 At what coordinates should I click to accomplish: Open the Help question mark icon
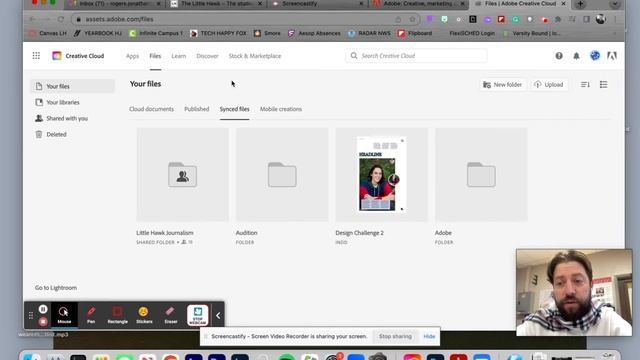point(559,56)
